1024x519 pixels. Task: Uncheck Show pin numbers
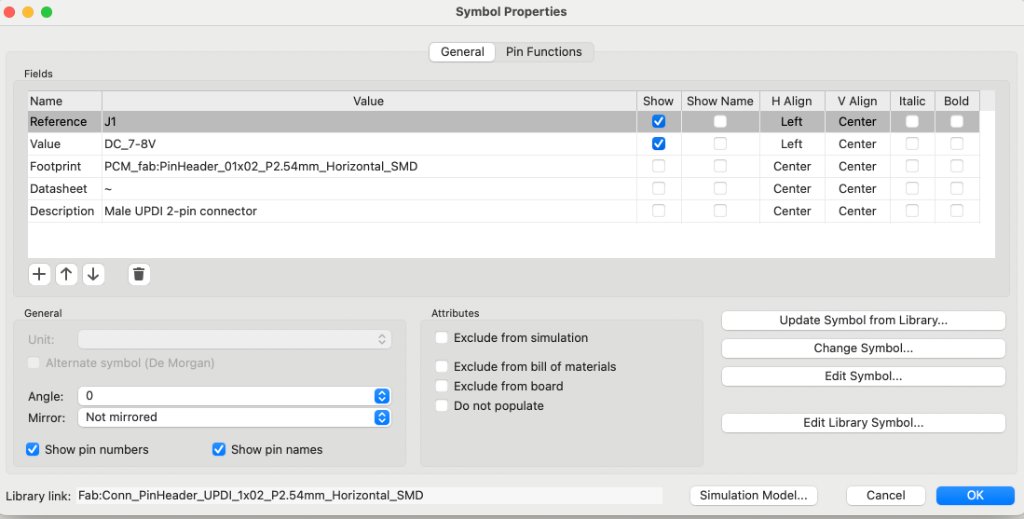pyautogui.click(x=33, y=449)
